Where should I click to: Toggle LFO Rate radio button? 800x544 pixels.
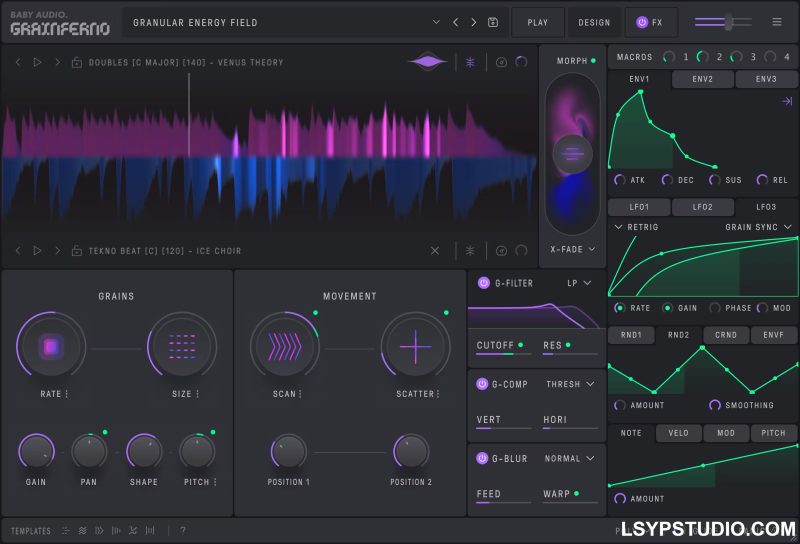(619, 308)
